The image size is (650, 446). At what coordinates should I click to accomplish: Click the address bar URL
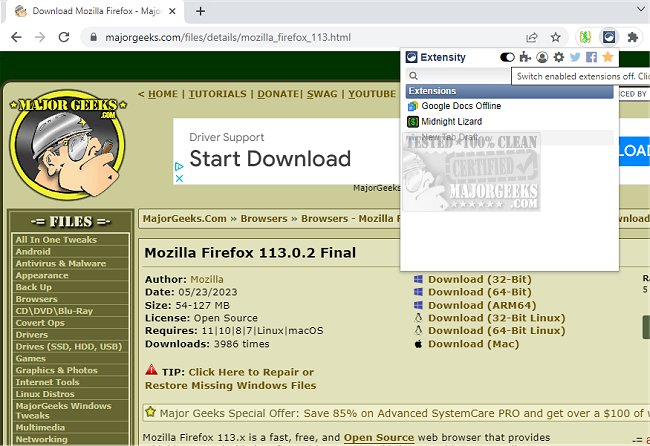tap(228, 38)
